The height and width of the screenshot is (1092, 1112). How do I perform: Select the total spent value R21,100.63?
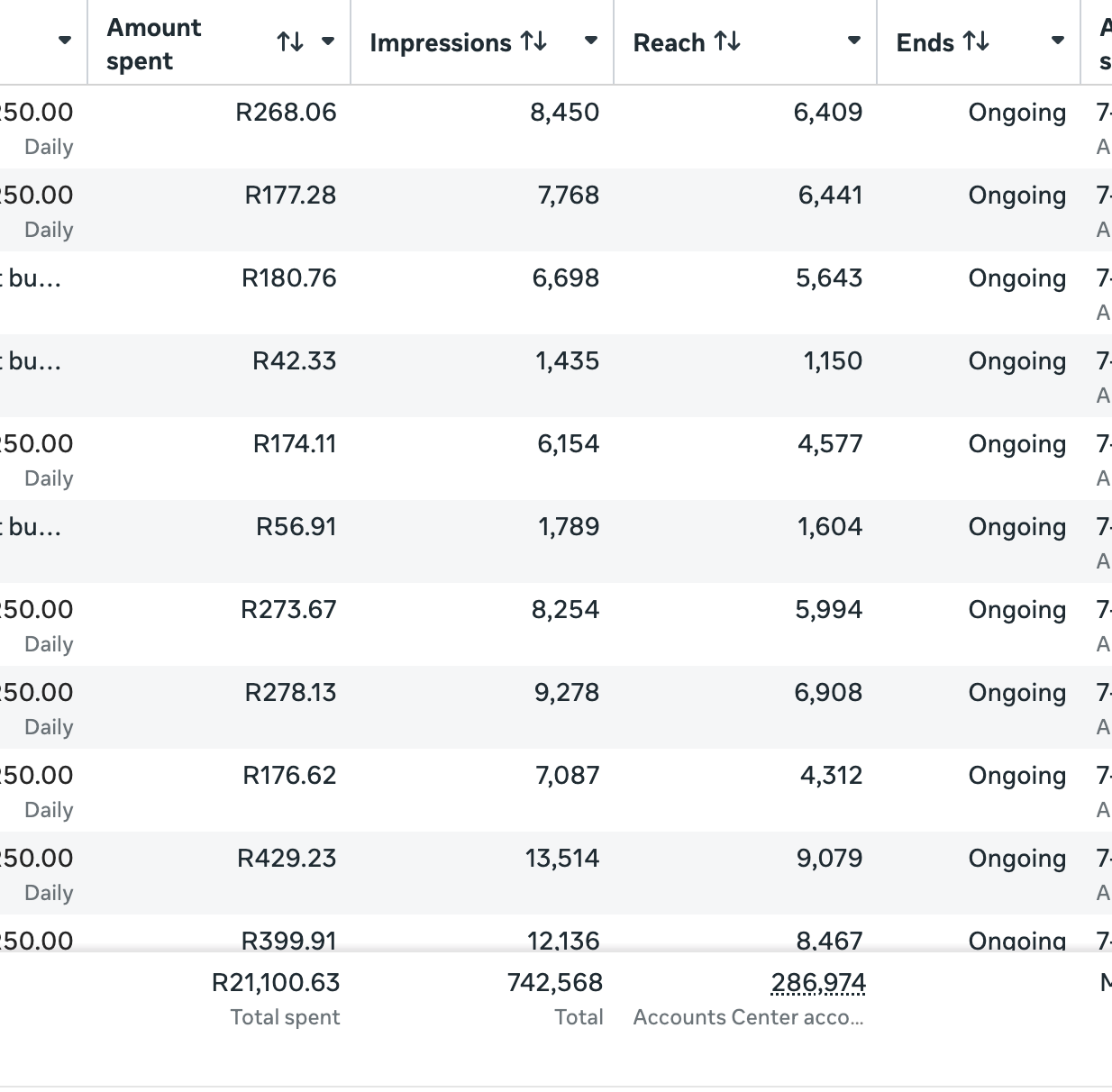[278, 983]
